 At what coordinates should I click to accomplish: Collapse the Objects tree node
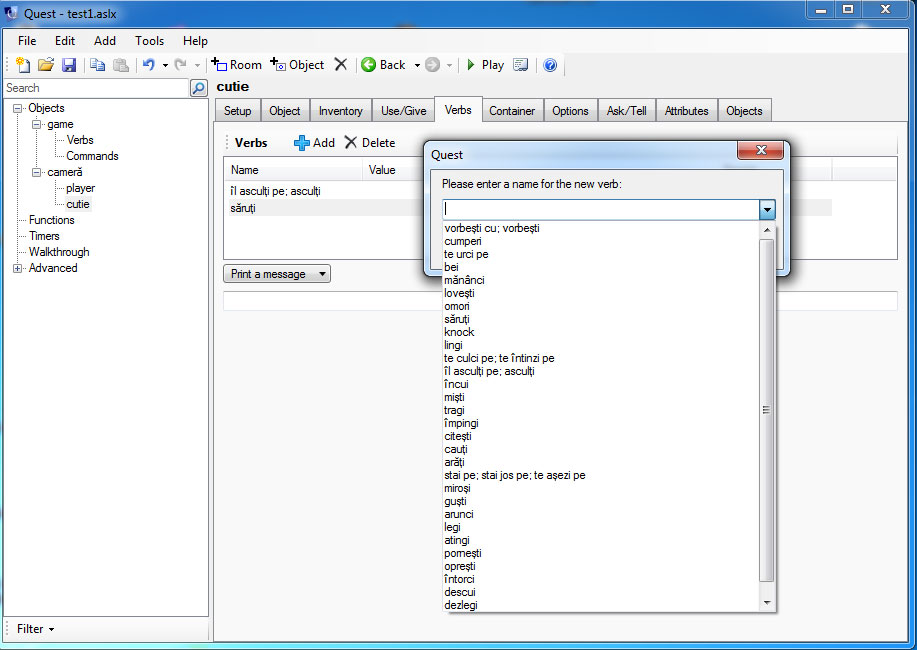tap(18, 108)
